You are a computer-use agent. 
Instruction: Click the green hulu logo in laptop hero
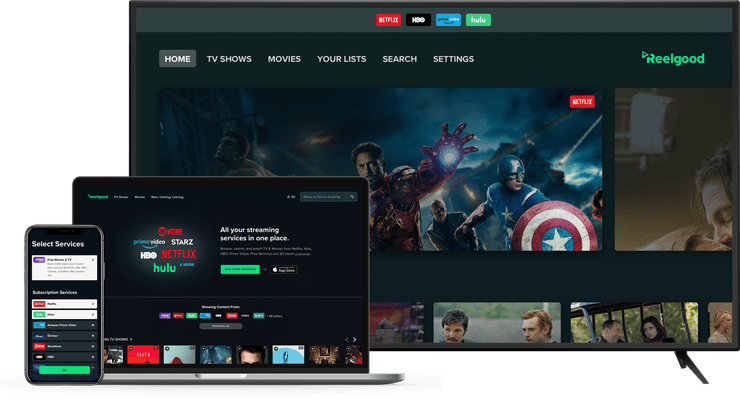click(164, 268)
